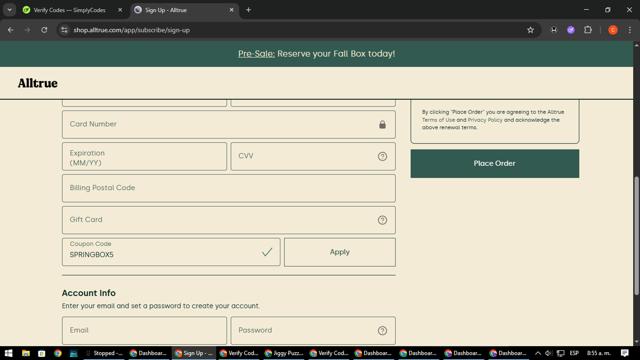Show hidden system tray icons

(x=538, y=353)
